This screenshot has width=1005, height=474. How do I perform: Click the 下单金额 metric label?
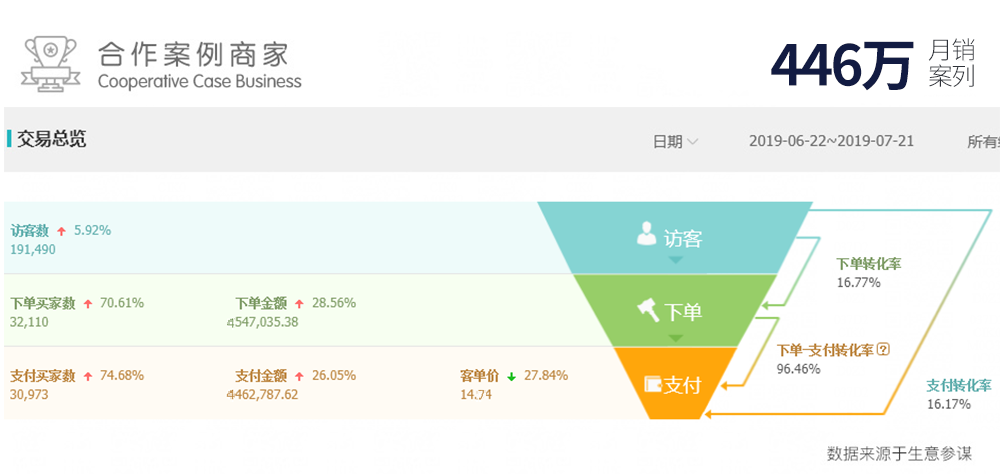click(x=261, y=303)
